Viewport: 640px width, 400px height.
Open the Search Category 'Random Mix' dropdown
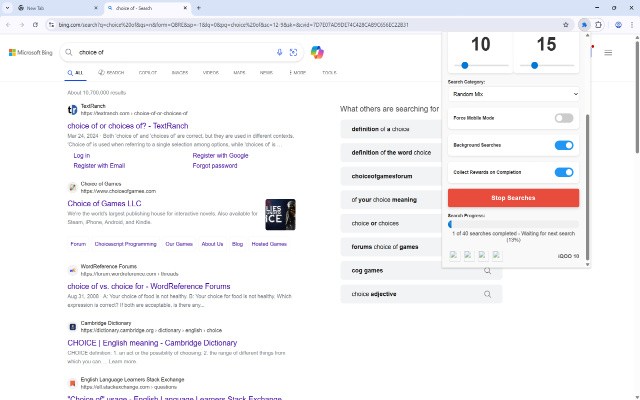pyautogui.click(x=513, y=94)
